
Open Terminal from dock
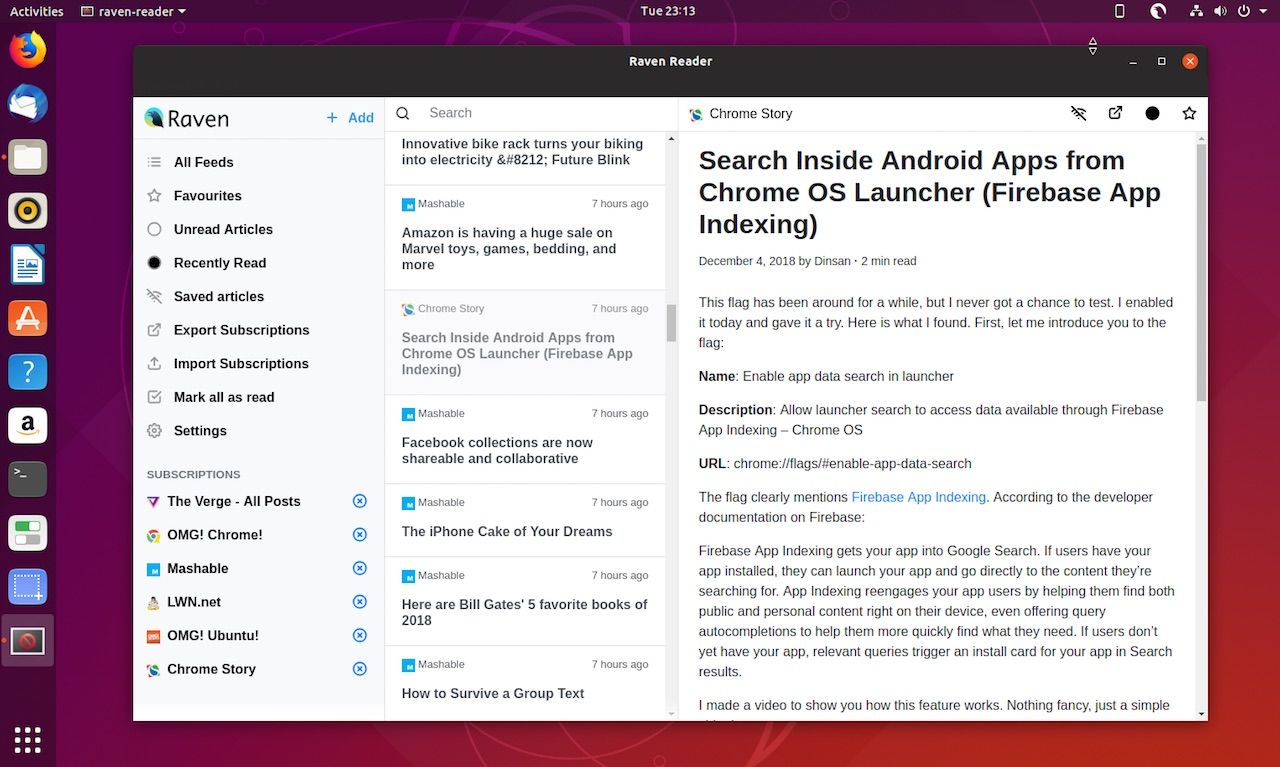tap(28, 479)
